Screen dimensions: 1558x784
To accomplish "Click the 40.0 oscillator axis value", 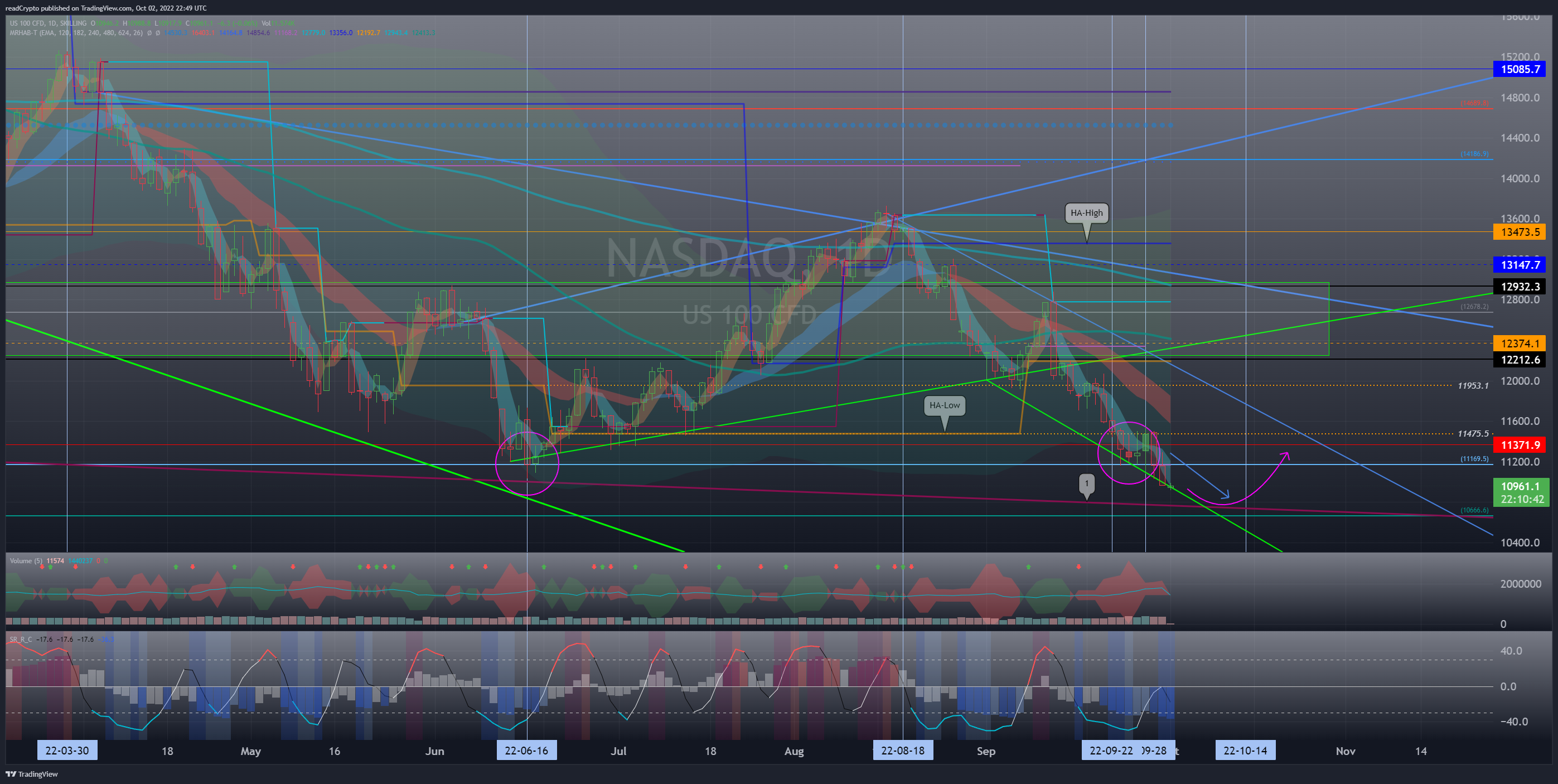I will point(1511,651).
